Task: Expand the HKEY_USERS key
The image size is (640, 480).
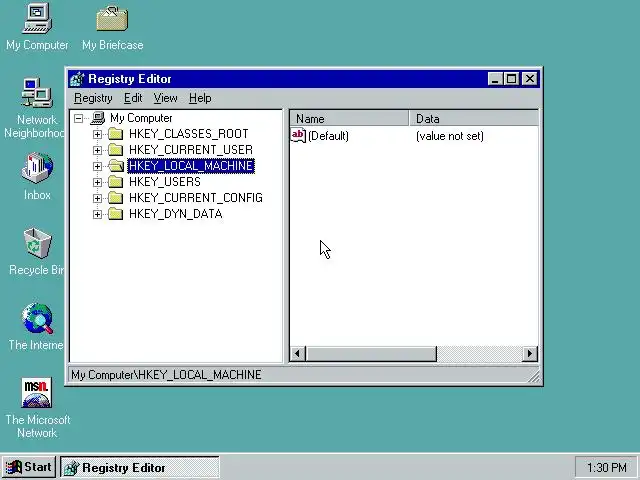Action: tap(97, 182)
